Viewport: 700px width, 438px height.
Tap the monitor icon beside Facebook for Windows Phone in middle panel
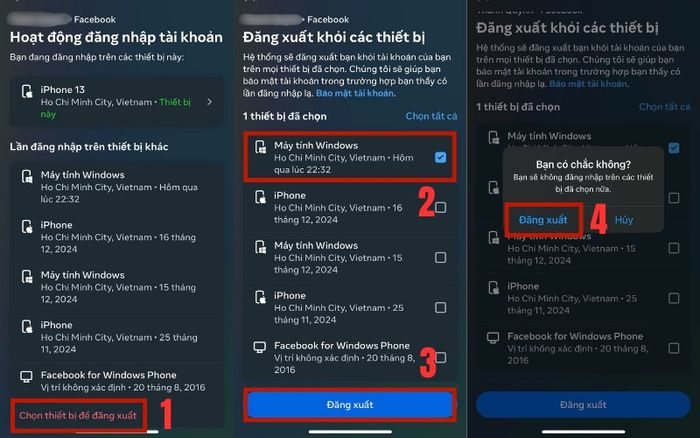[260, 347]
